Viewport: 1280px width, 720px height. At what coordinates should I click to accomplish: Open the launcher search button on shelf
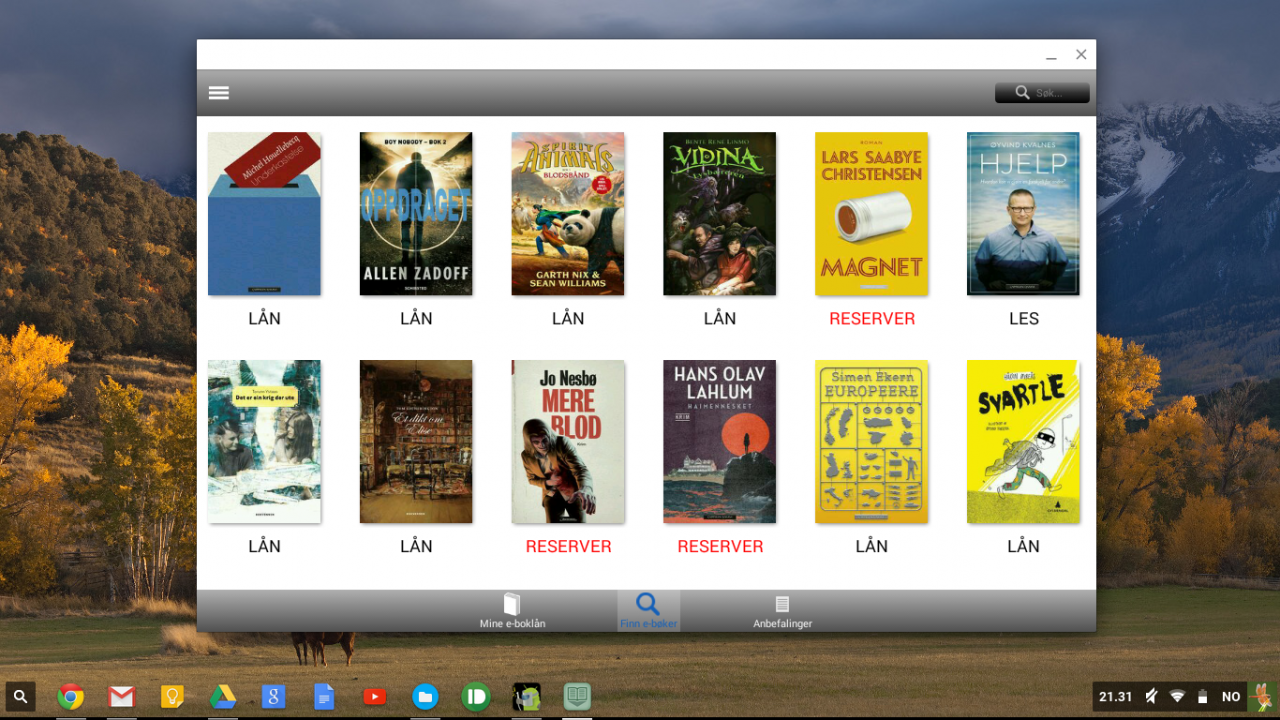pos(20,696)
